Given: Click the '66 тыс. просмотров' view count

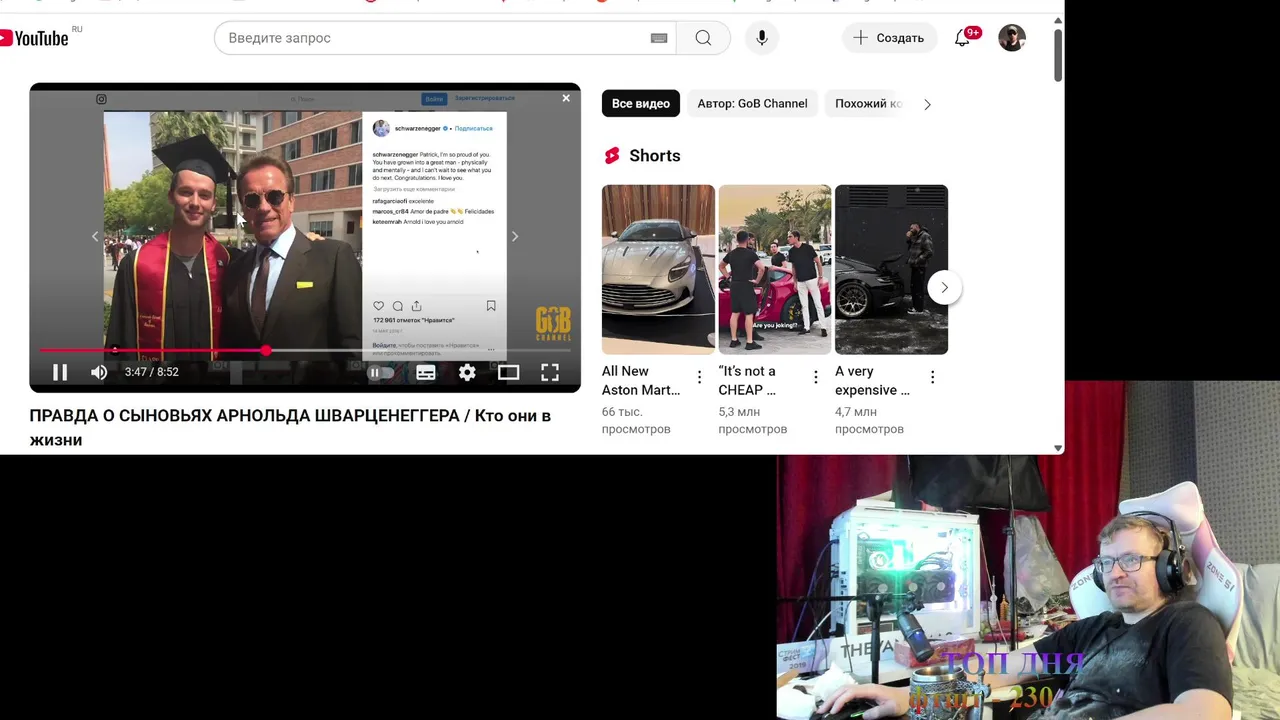Looking at the screenshot, I should (636, 420).
